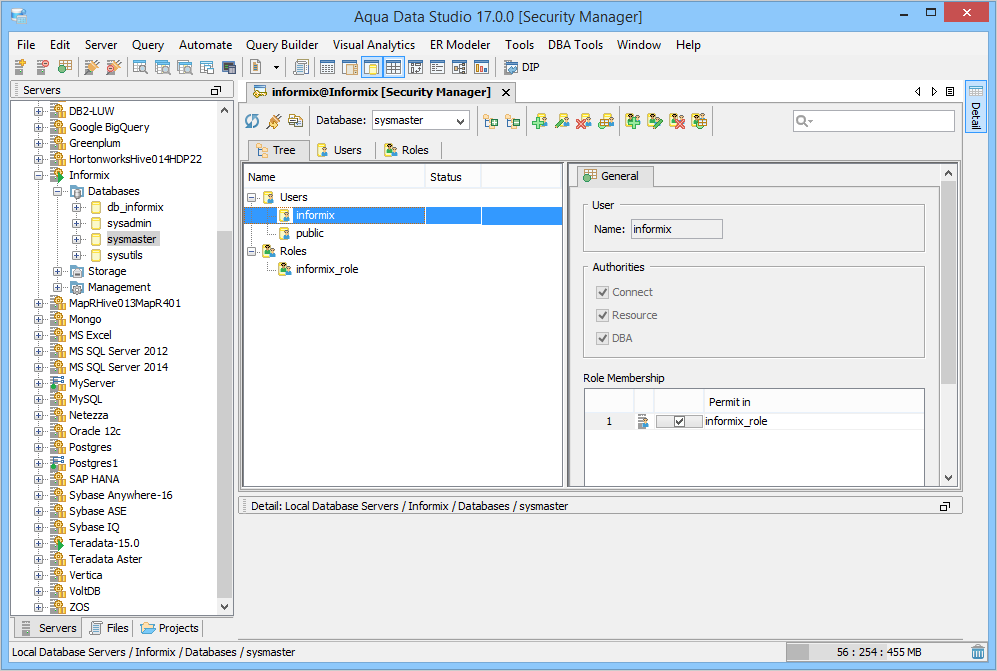Expand the Storage node
The height and width of the screenshot is (671, 997).
[x=57, y=271]
